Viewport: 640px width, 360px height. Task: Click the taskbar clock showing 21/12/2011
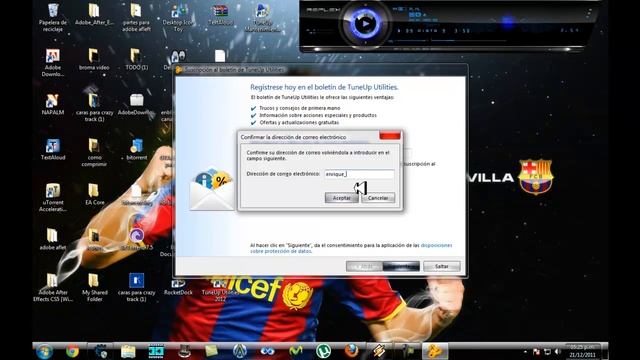(582, 351)
